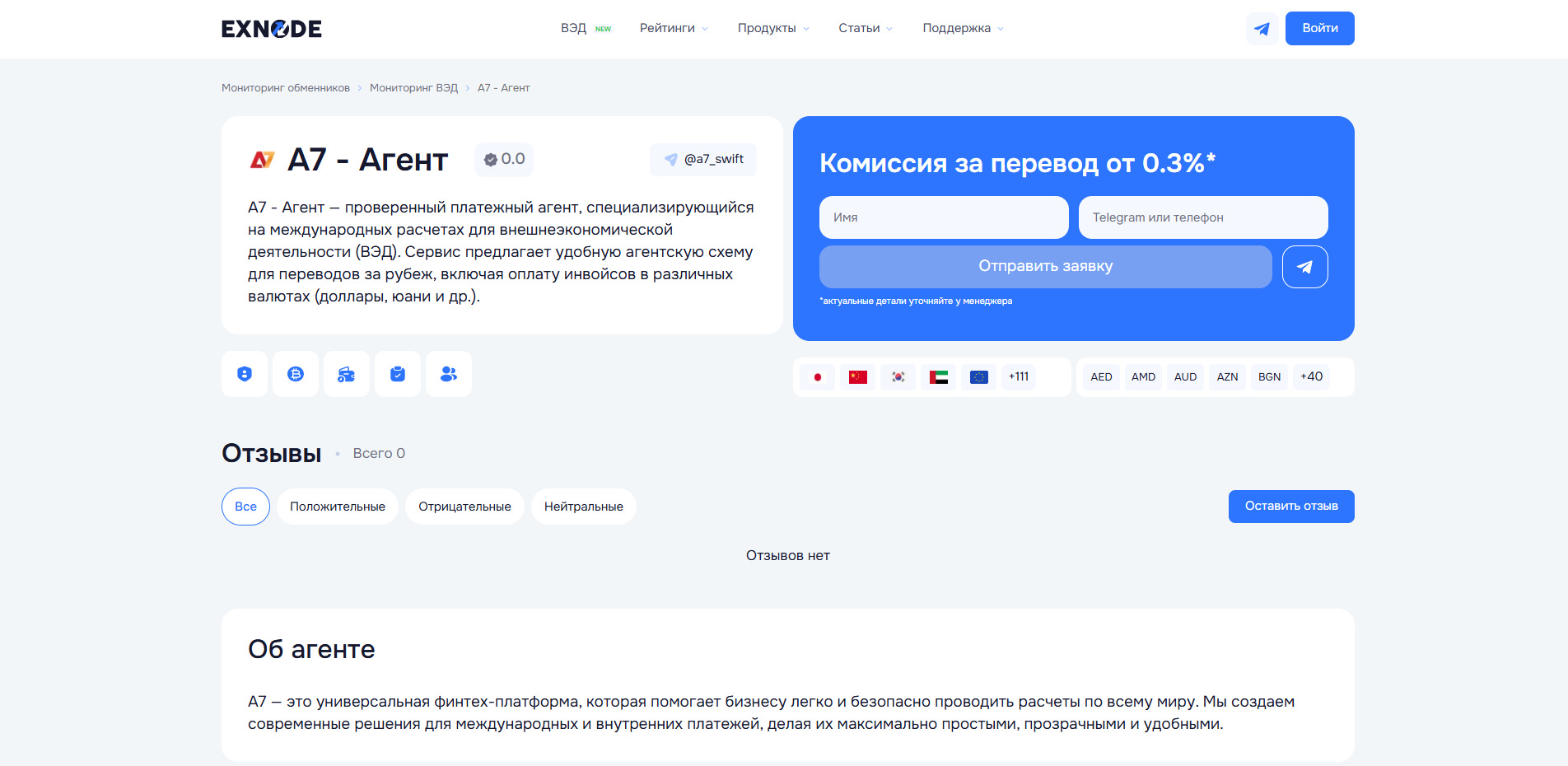
Task: Expand the Статьи dropdown menu
Action: point(866,28)
